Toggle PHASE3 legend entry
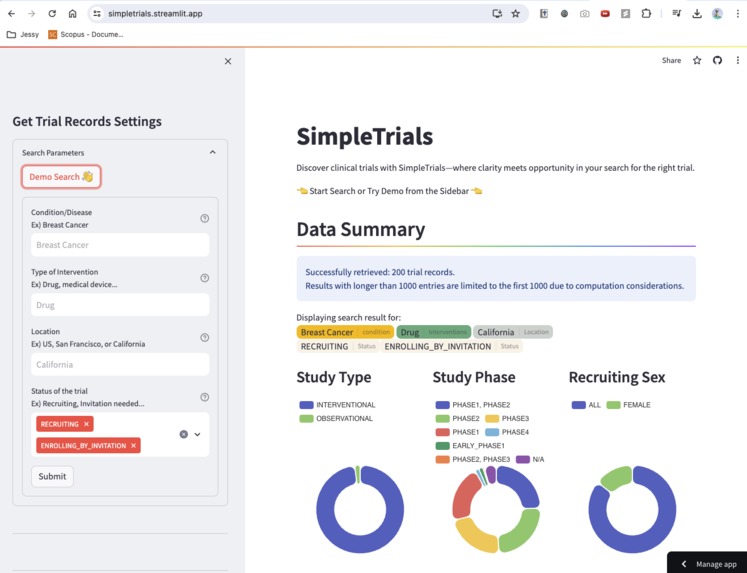747x573 pixels. (x=507, y=419)
